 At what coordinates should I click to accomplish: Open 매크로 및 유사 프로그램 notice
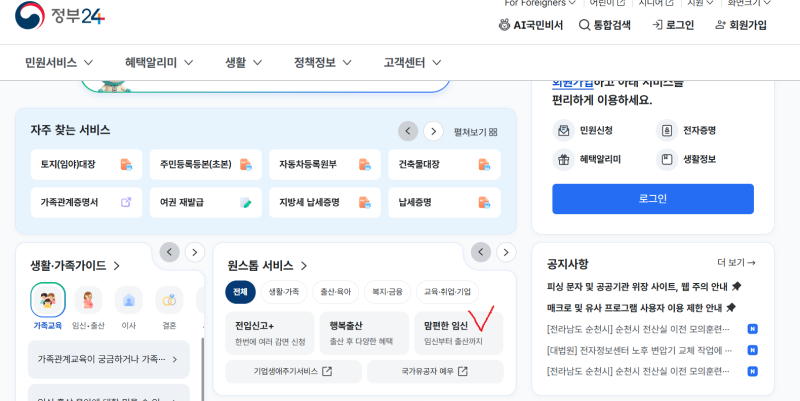coord(641,308)
